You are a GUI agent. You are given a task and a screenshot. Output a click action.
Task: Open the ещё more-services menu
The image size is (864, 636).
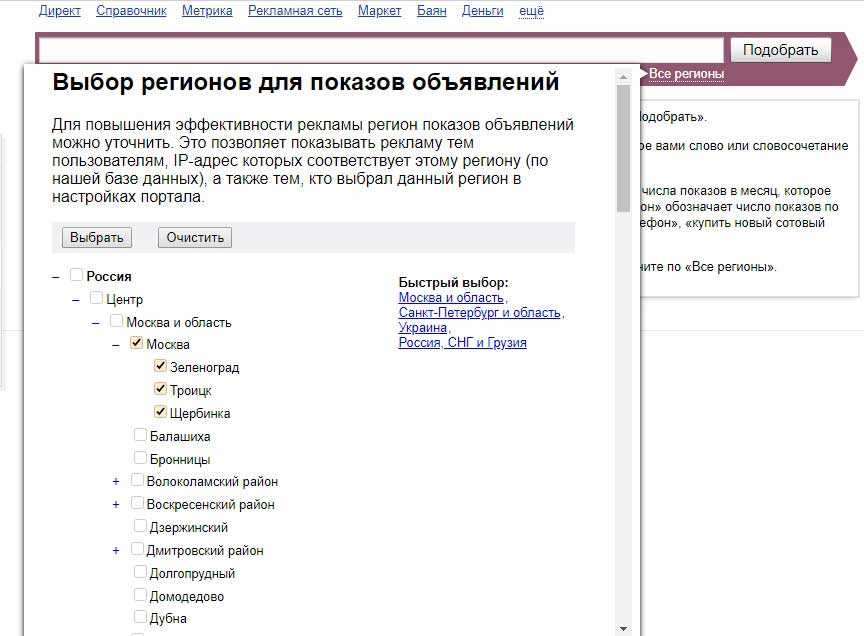point(531,11)
